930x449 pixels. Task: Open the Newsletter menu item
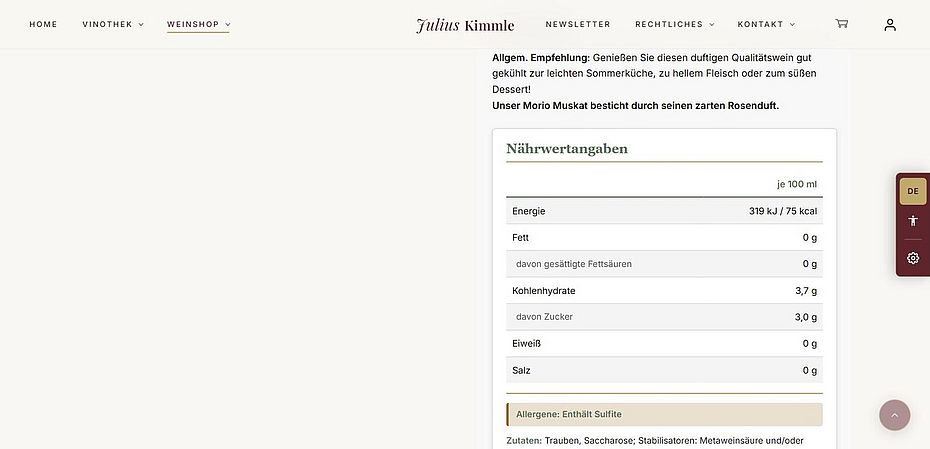tap(578, 24)
